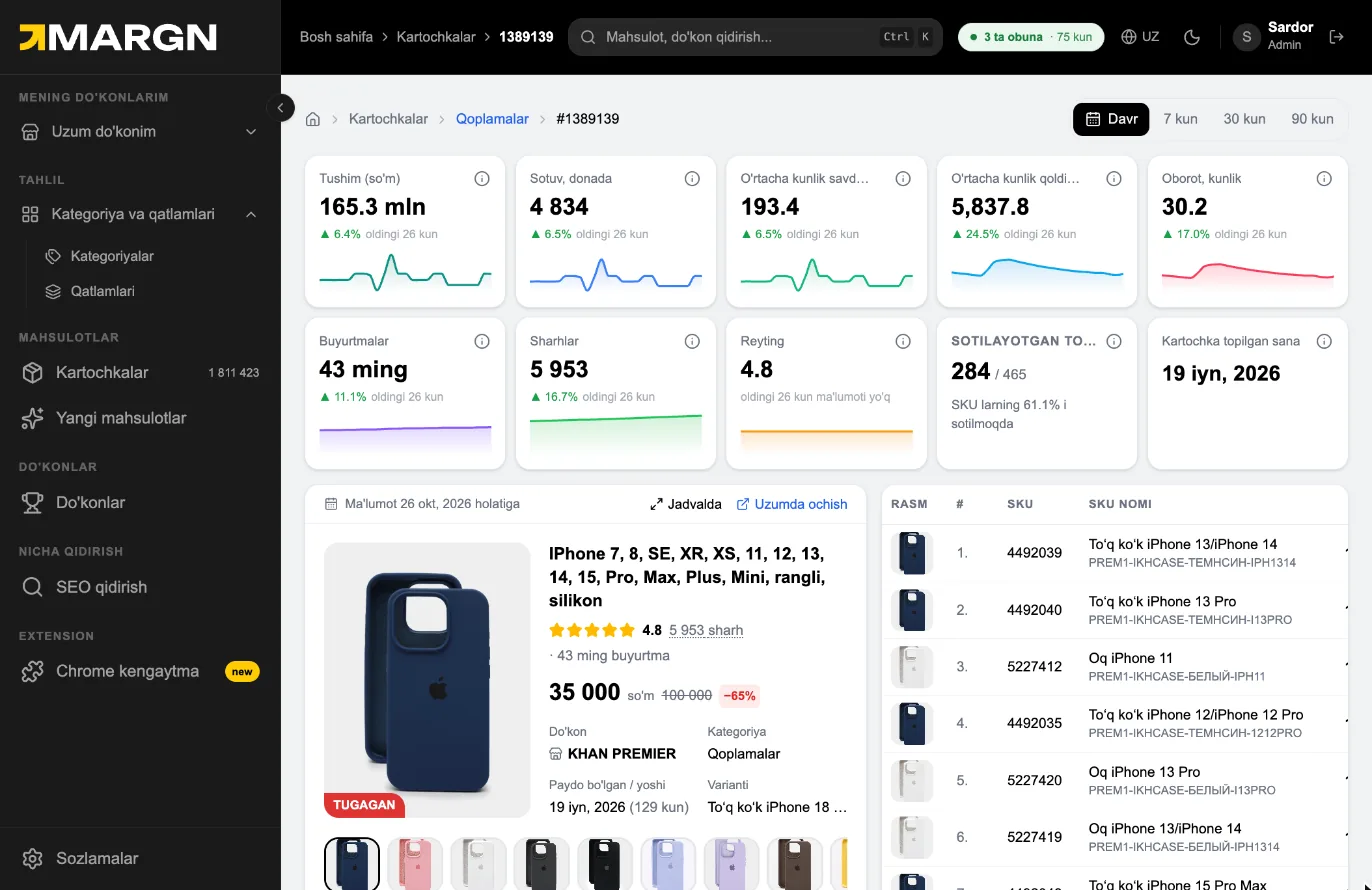Switch language via the UZ globe
This screenshot has height=890, width=1372.
pyautogui.click(x=1140, y=37)
